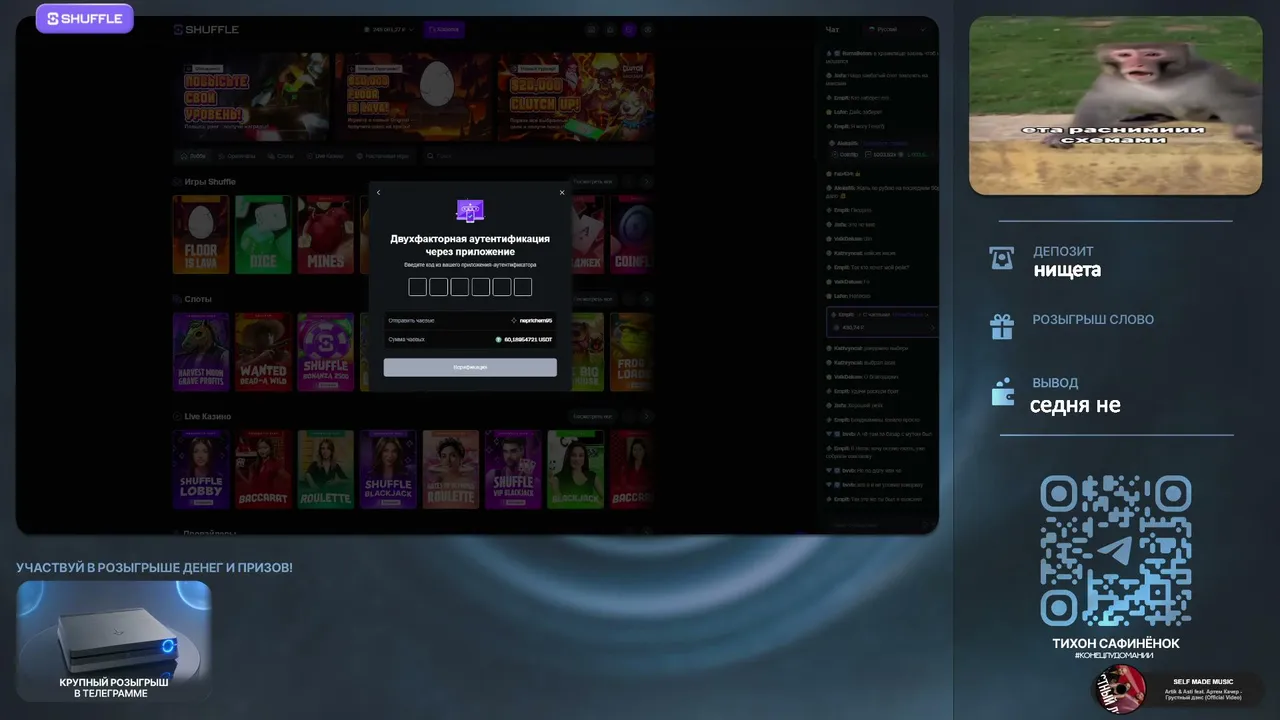This screenshot has height=720, width=1280.
Task: Click the Self Made Music album cover
Action: [x=1121, y=689]
